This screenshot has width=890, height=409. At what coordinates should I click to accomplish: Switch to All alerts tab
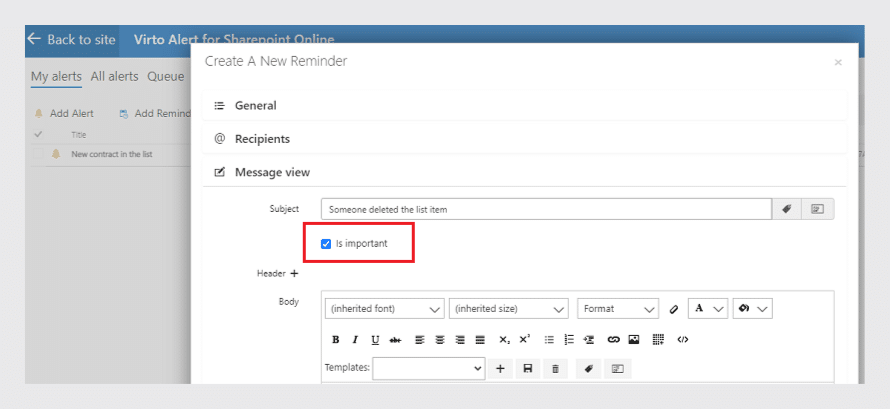click(115, 77)
